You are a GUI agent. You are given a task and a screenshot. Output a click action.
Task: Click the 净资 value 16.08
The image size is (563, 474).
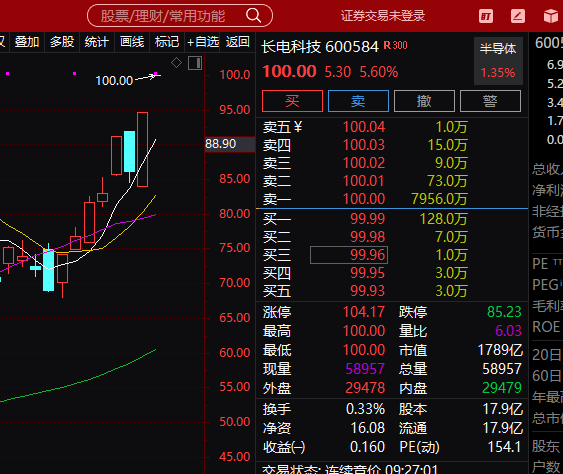(368, 428)
